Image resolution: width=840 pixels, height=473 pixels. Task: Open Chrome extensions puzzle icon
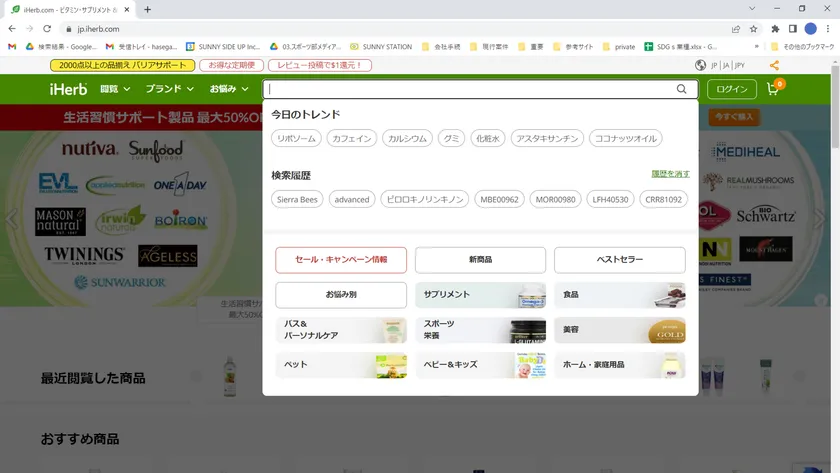775,29
